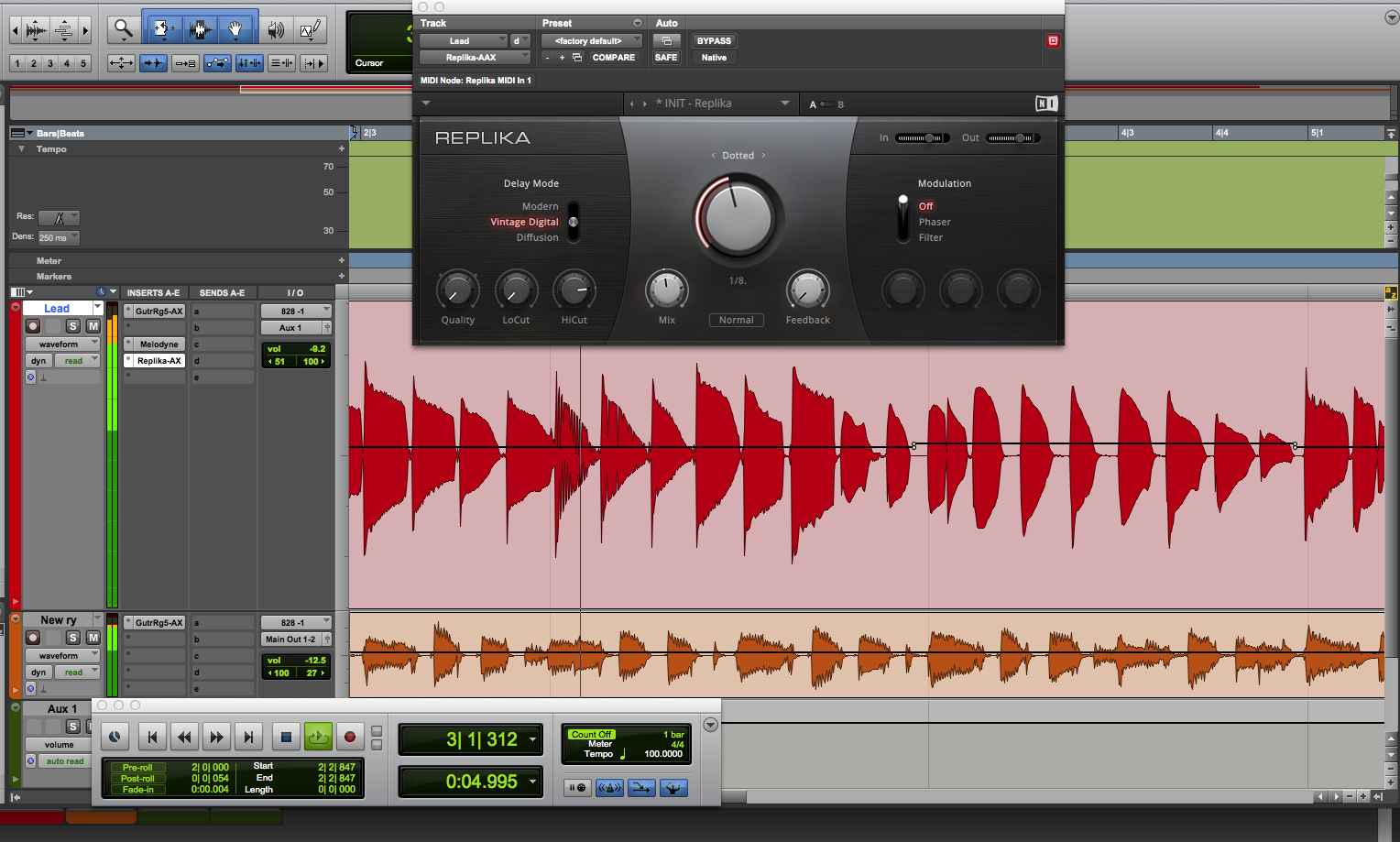Flip the A/B compare switch in Replika

[x=826, y=104]
